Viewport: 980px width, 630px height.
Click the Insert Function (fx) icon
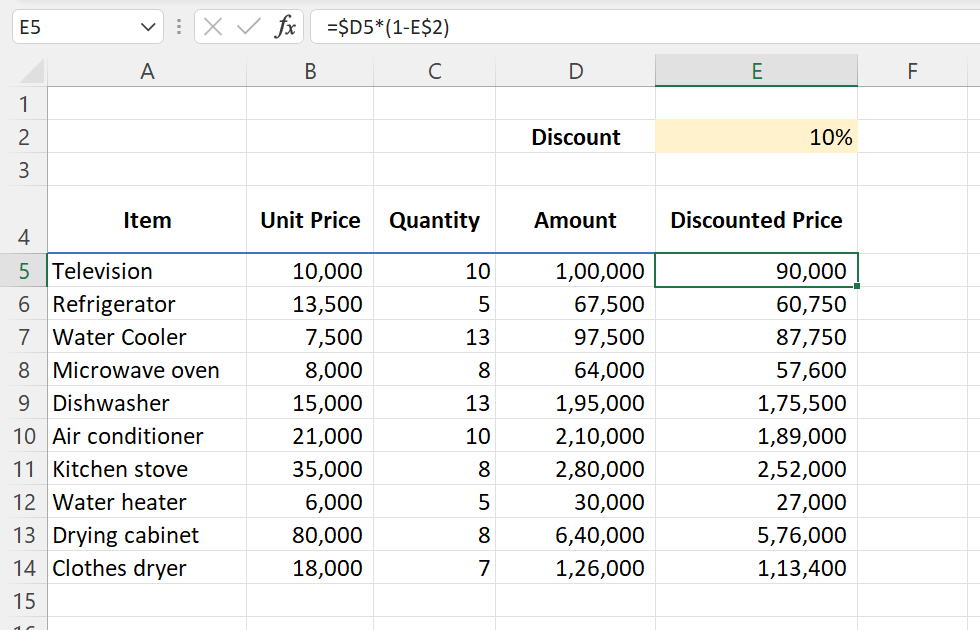pos(287,27)
